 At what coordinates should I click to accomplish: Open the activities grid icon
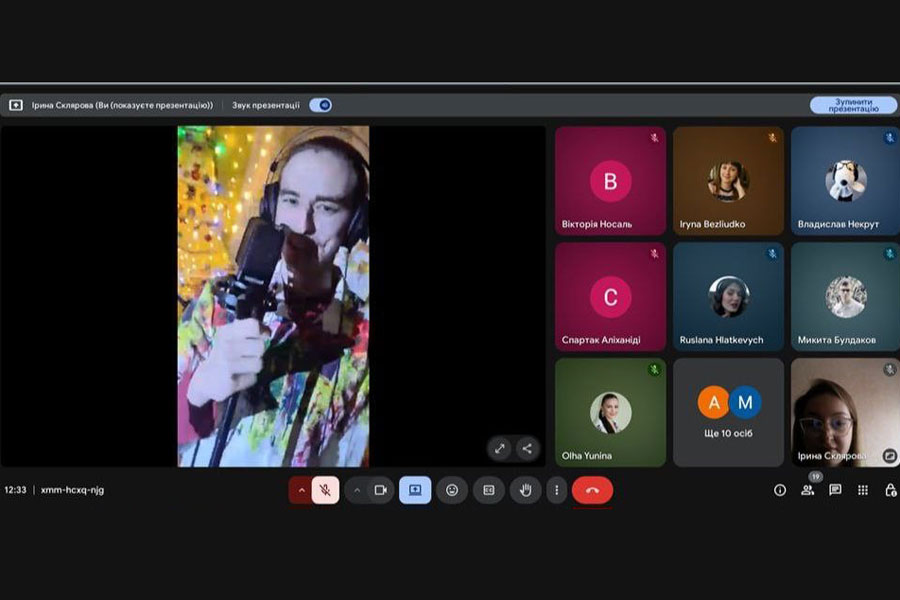pyautogui.click(x=863, y=490)
